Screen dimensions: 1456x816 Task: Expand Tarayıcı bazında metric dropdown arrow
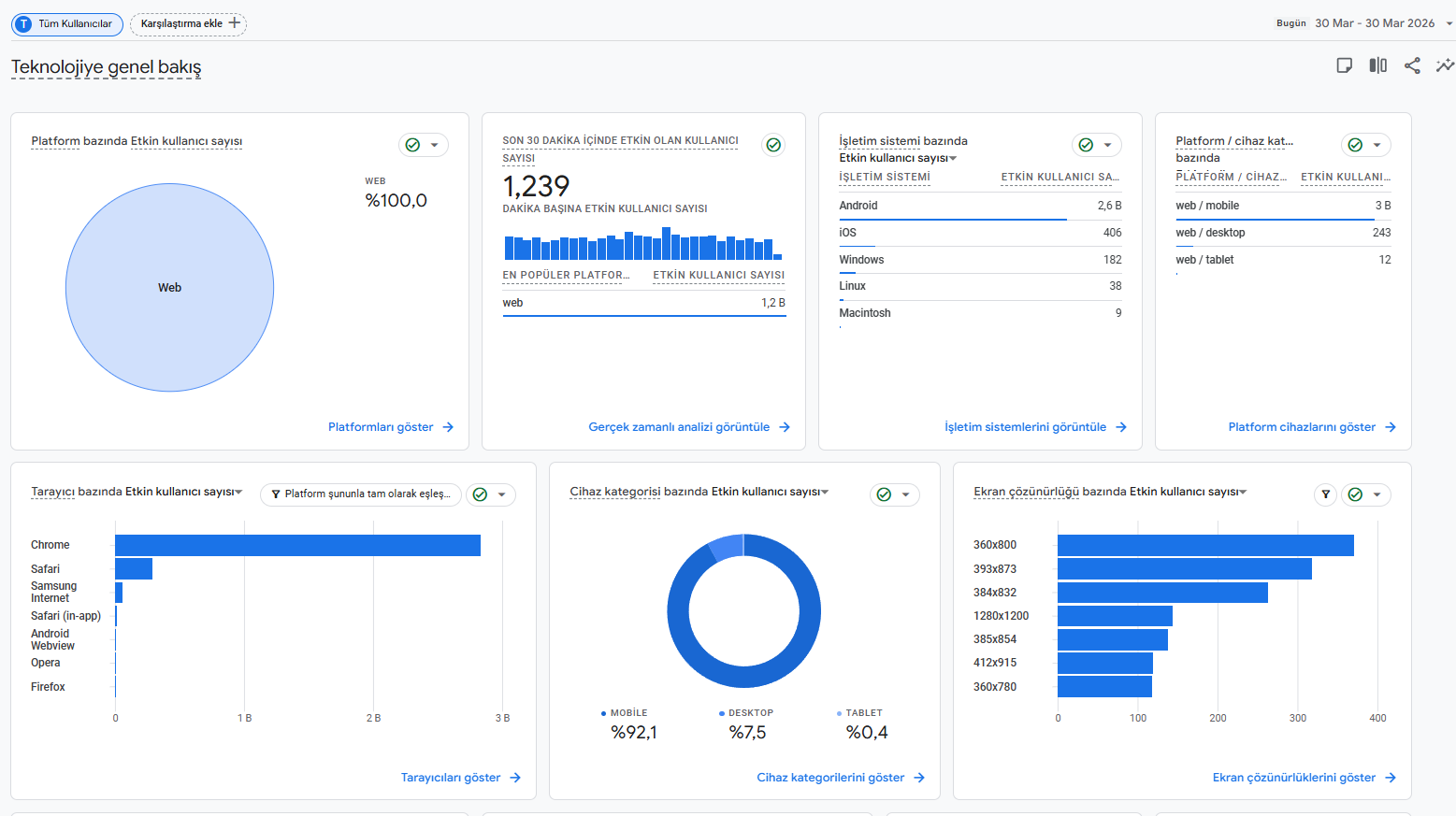239,492
